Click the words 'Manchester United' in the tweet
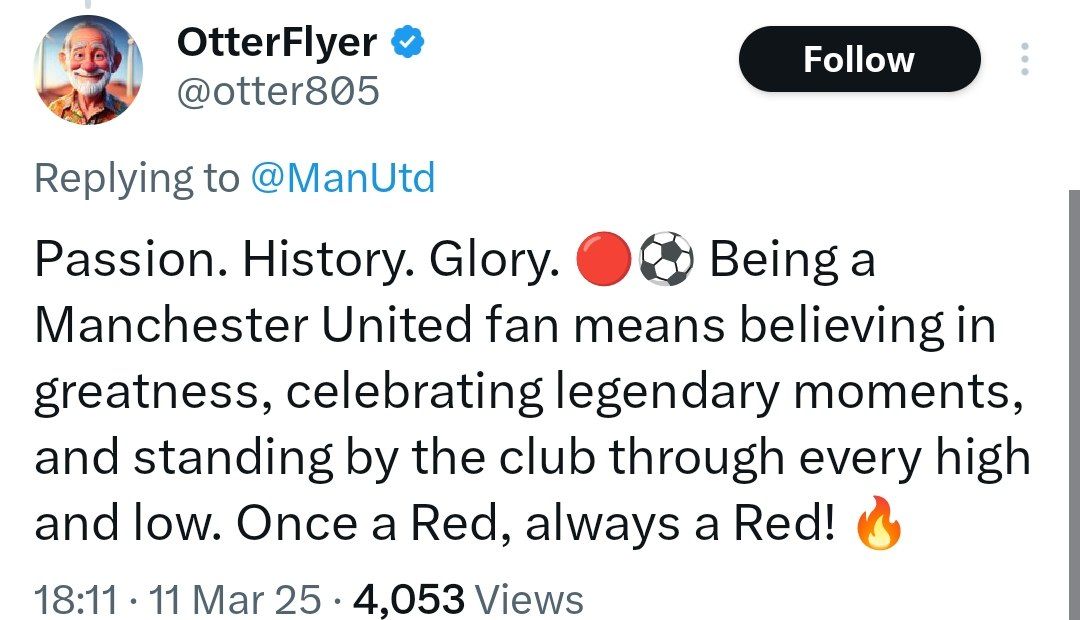 (253, 325)
